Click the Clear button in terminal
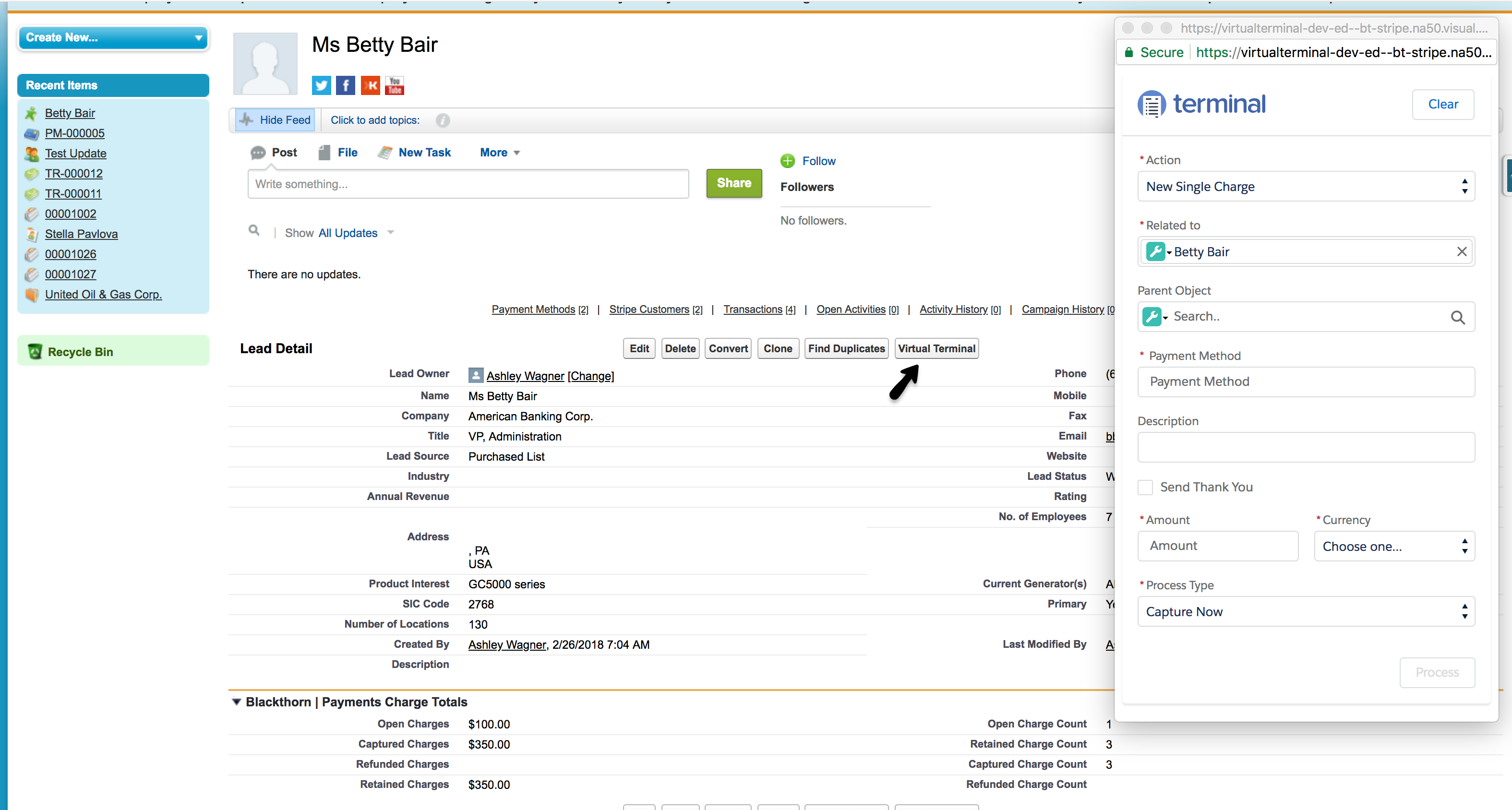 tap(1443, 105)
